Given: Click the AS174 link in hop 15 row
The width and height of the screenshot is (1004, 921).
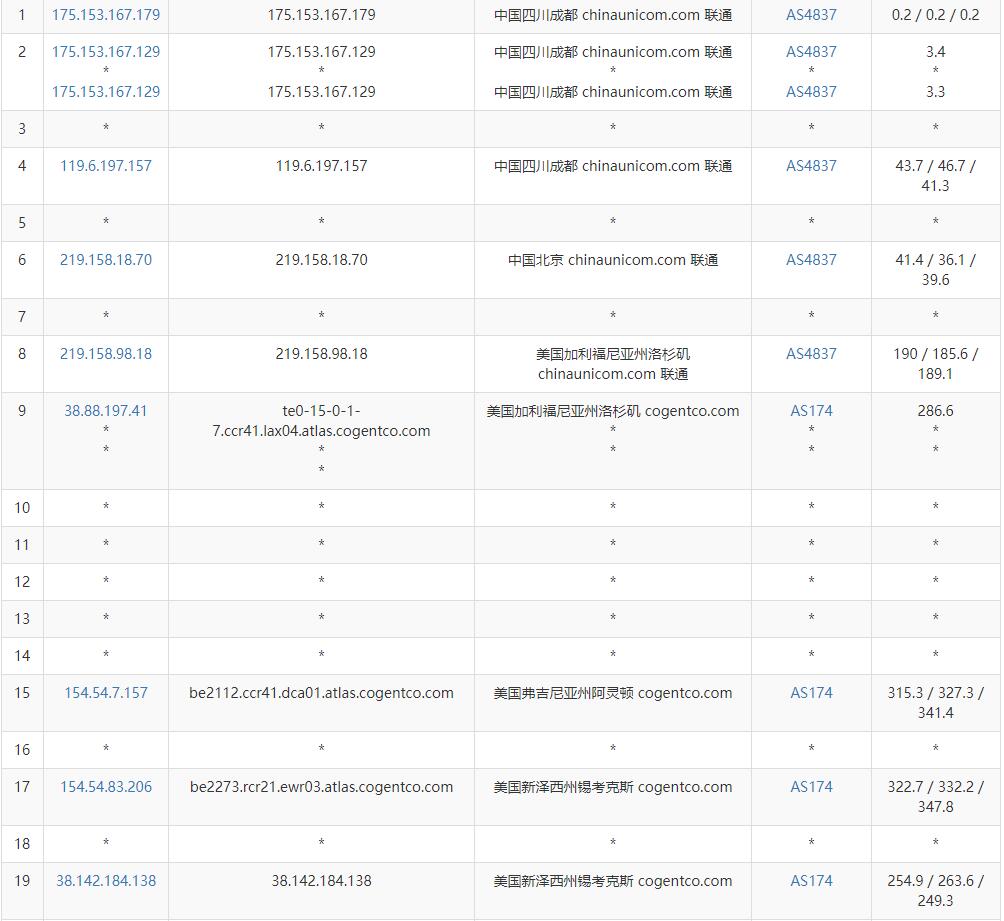Looking at the screenshot, I should (x=811, y=693).
